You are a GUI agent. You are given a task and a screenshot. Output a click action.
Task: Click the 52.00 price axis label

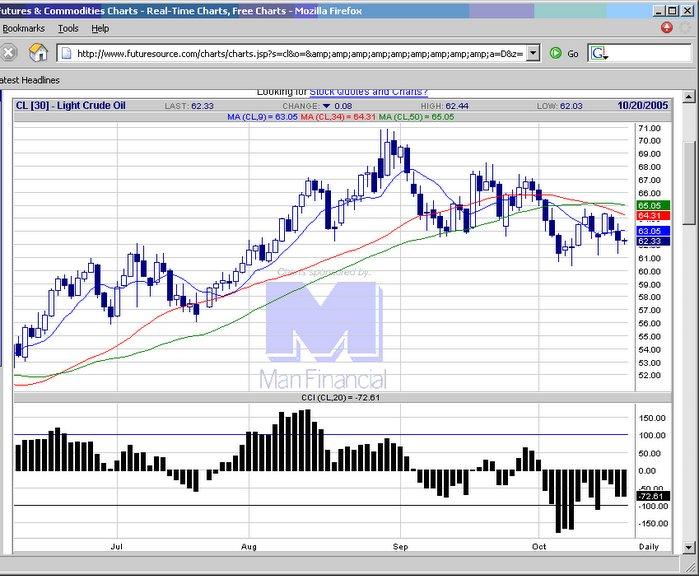point(650,375)
